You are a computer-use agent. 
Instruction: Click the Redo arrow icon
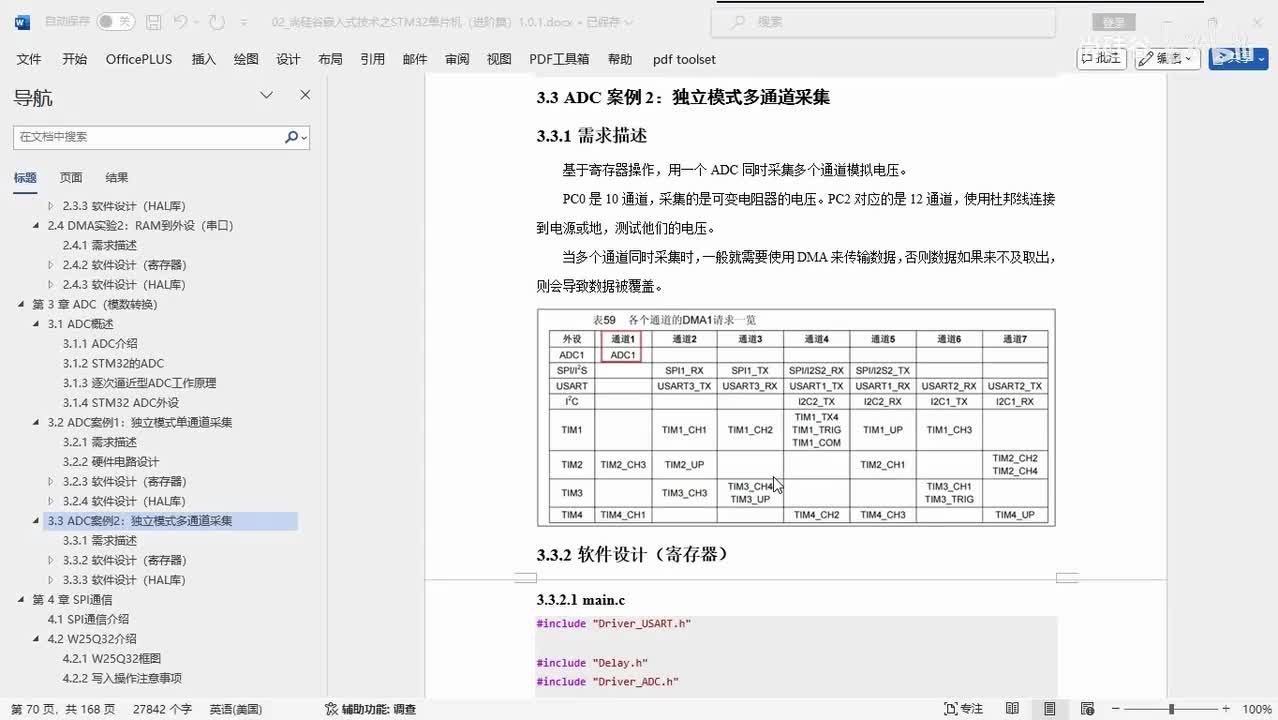218,21
